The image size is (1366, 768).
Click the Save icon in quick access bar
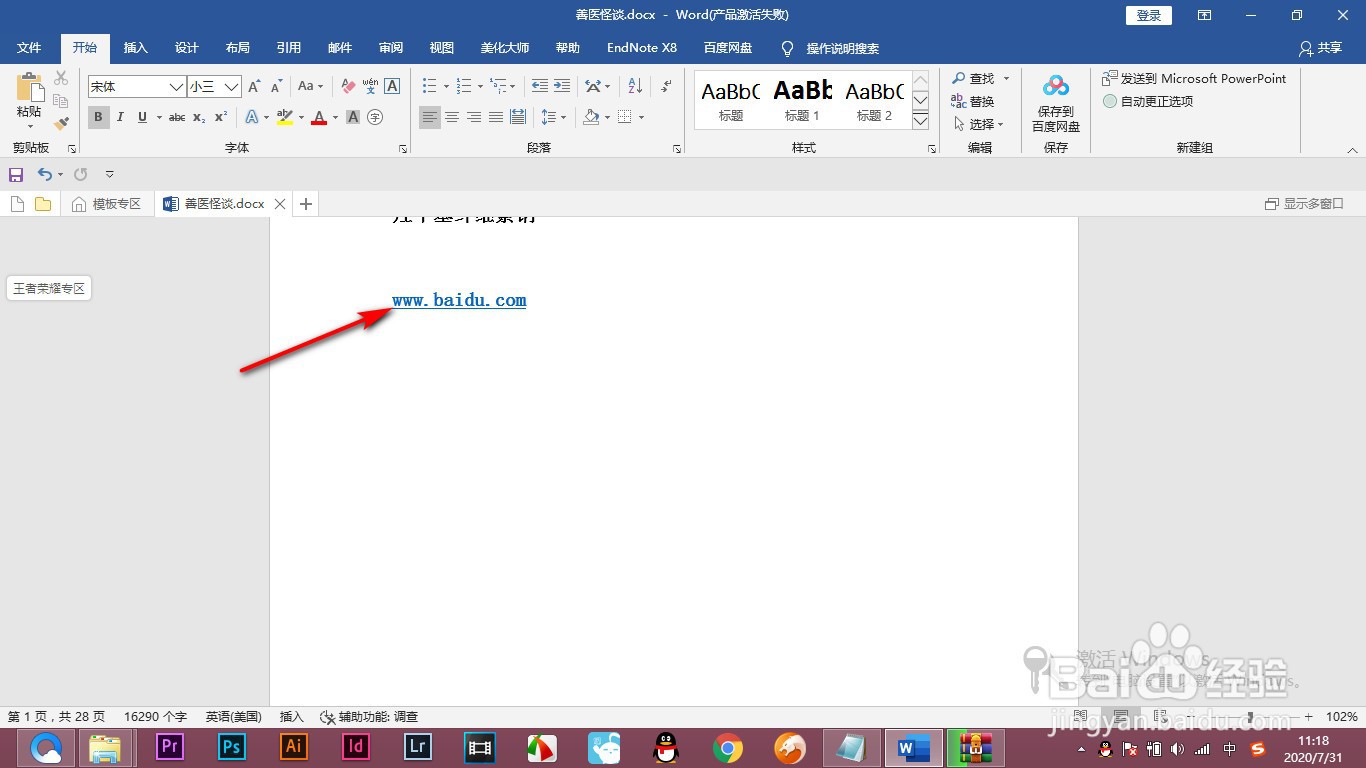pyautogui.click(x=16, y=175)
